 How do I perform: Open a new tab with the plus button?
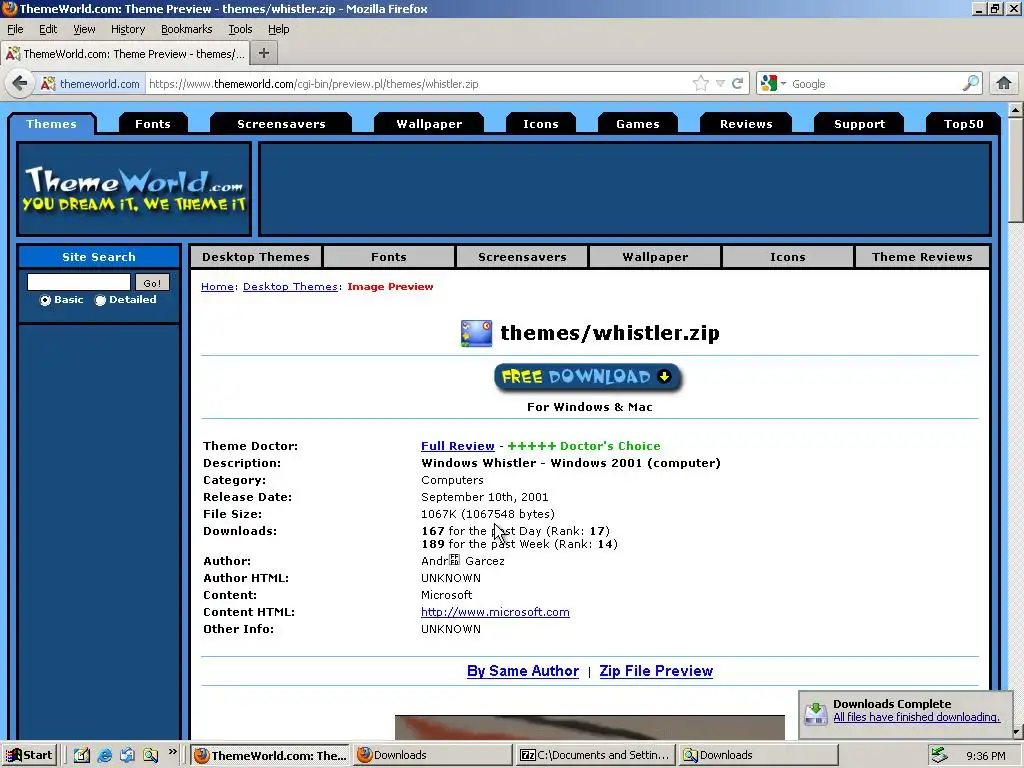point(264,54)
